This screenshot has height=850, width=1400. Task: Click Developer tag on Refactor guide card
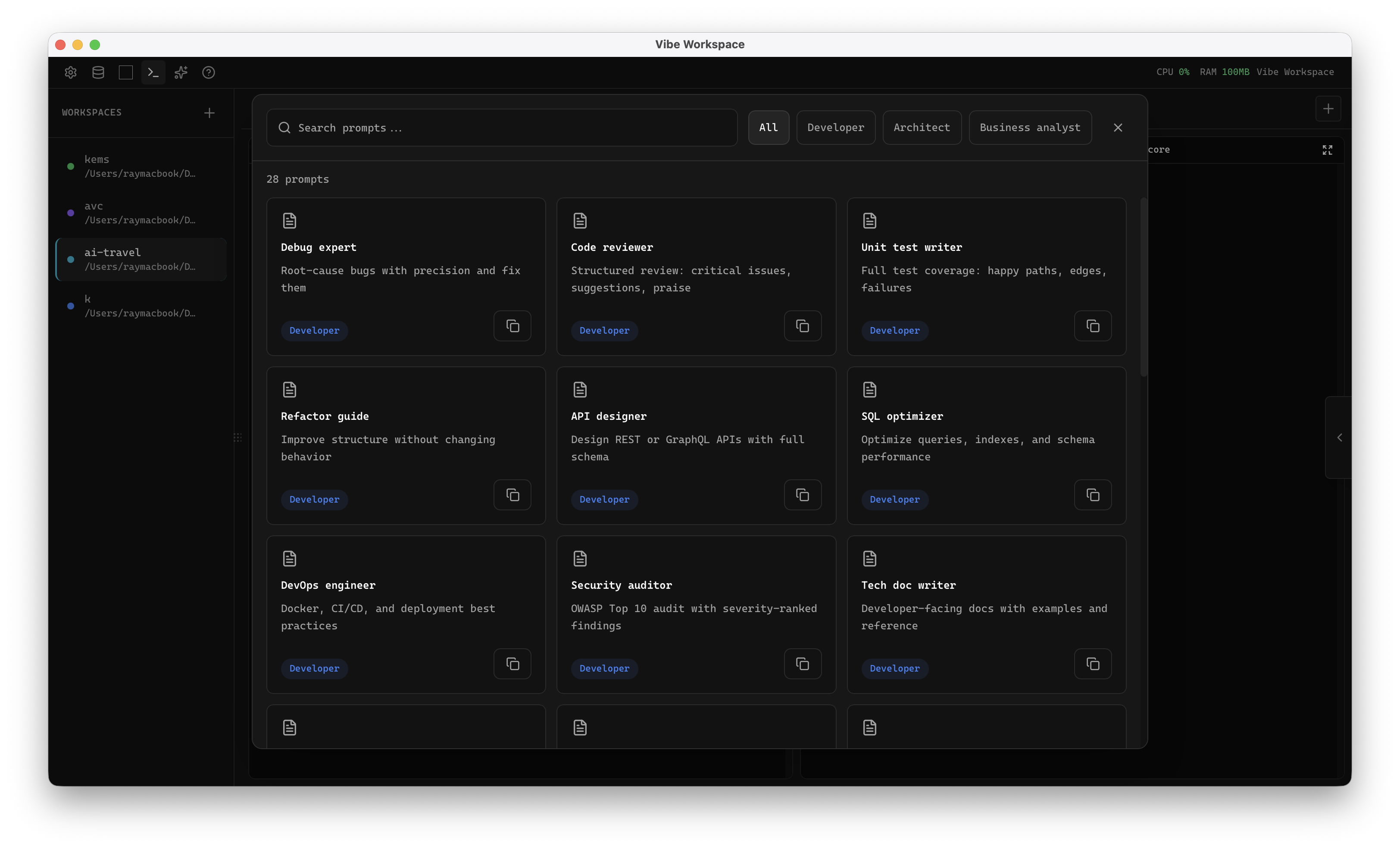point(314,500)
